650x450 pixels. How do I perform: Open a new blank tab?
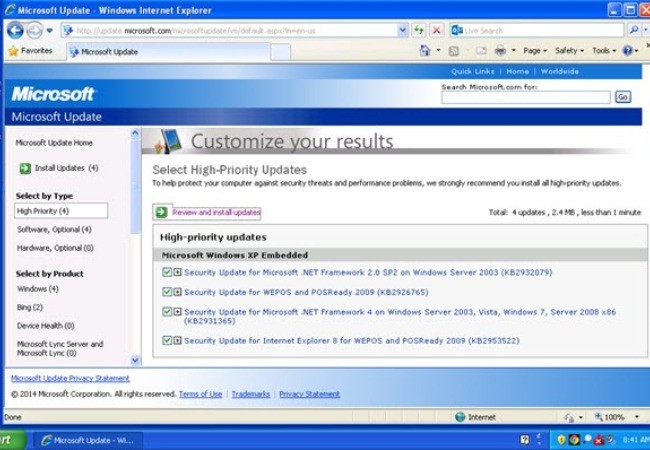[281, 52]
